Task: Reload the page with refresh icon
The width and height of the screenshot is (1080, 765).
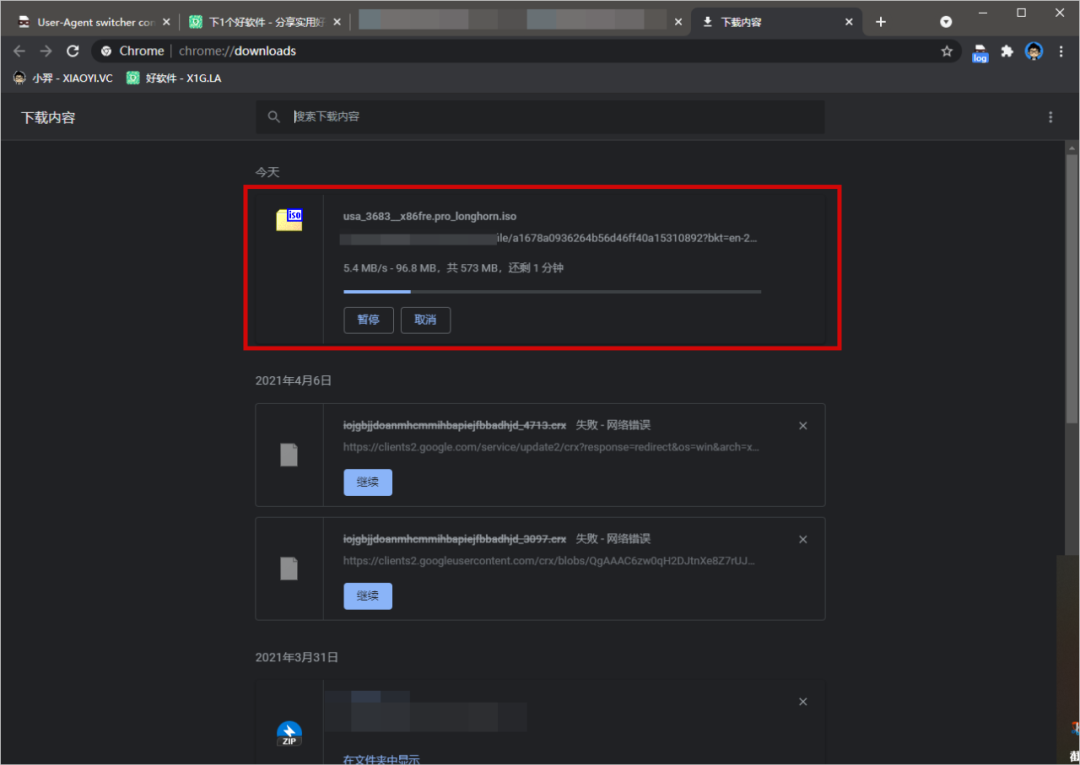Action: point(72,51)
